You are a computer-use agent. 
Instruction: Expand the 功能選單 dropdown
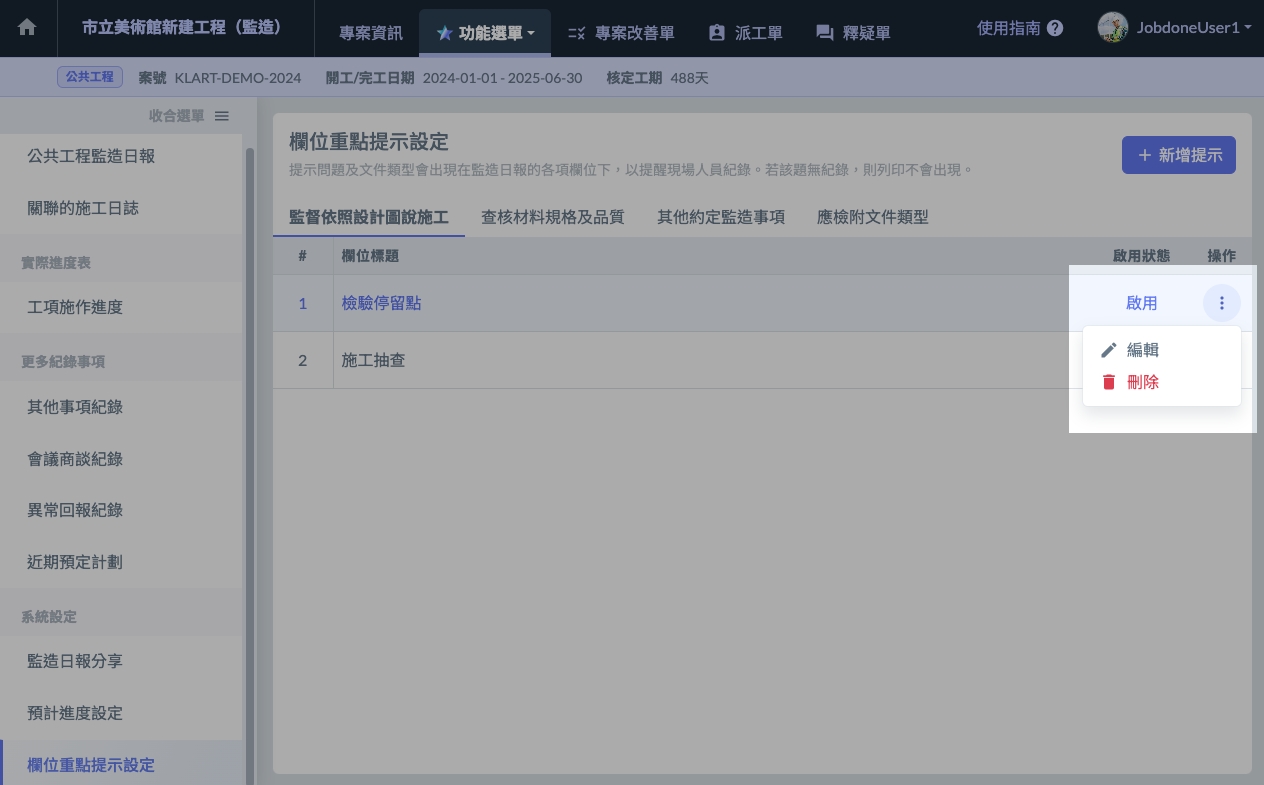(485, 33)
